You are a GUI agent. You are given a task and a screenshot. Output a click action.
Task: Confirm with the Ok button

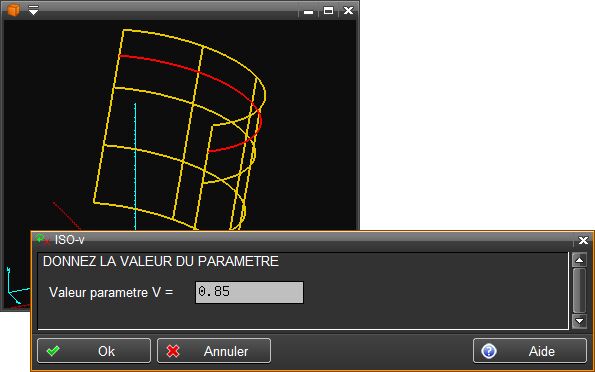point(94,351)
